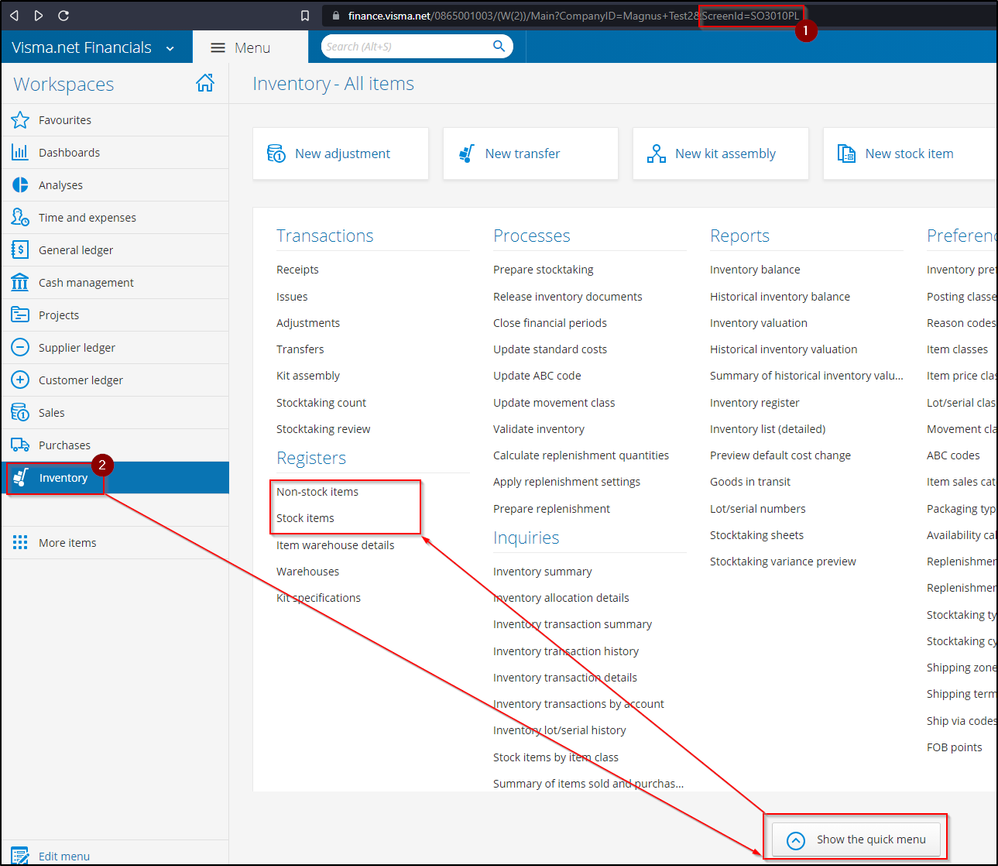The height and width of the screenshot is (866, 998).
Task: Click the Dashboards bar chart icon
Action: tap(20, 152)
